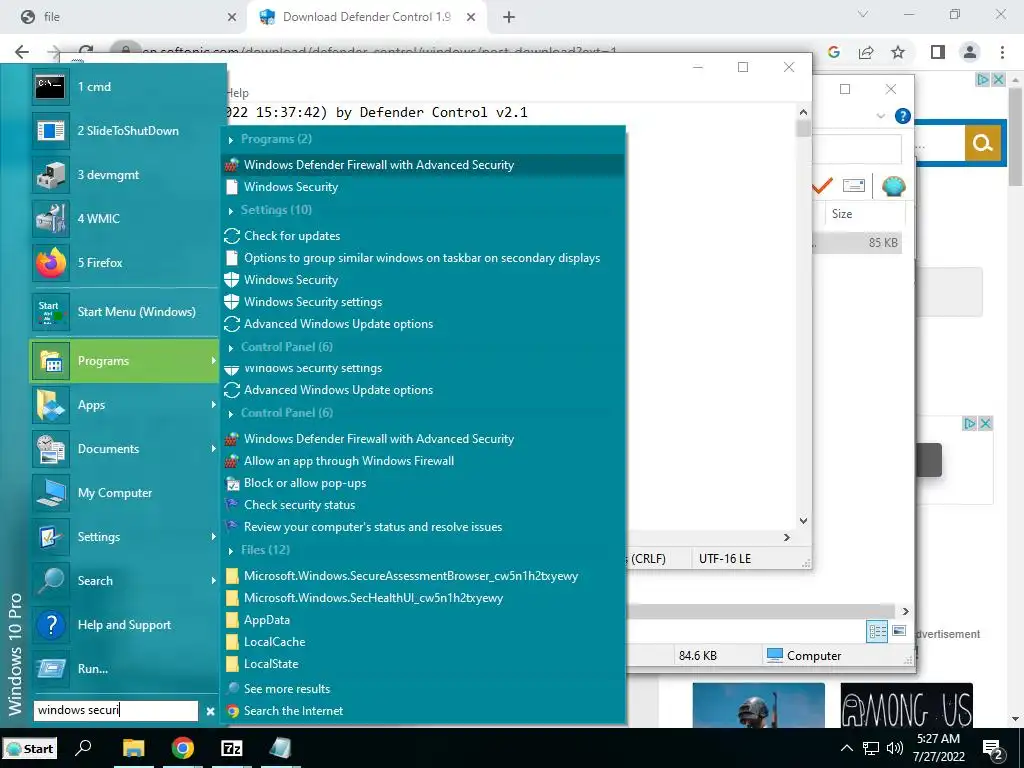Open Allow an app through Windows Firewall

point(423,461)
